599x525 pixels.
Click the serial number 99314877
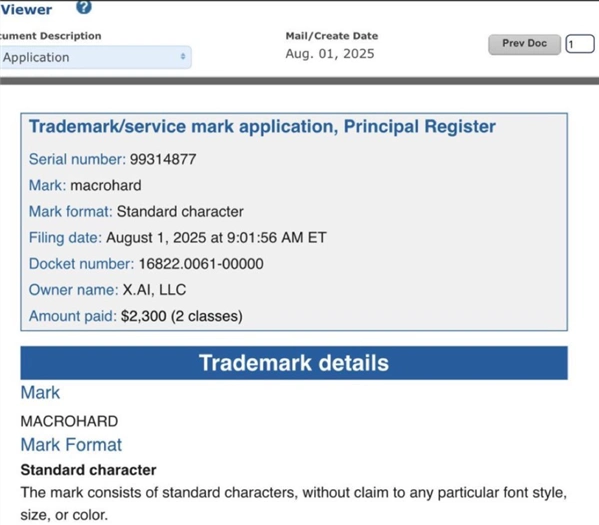click(x=163, y=159)
